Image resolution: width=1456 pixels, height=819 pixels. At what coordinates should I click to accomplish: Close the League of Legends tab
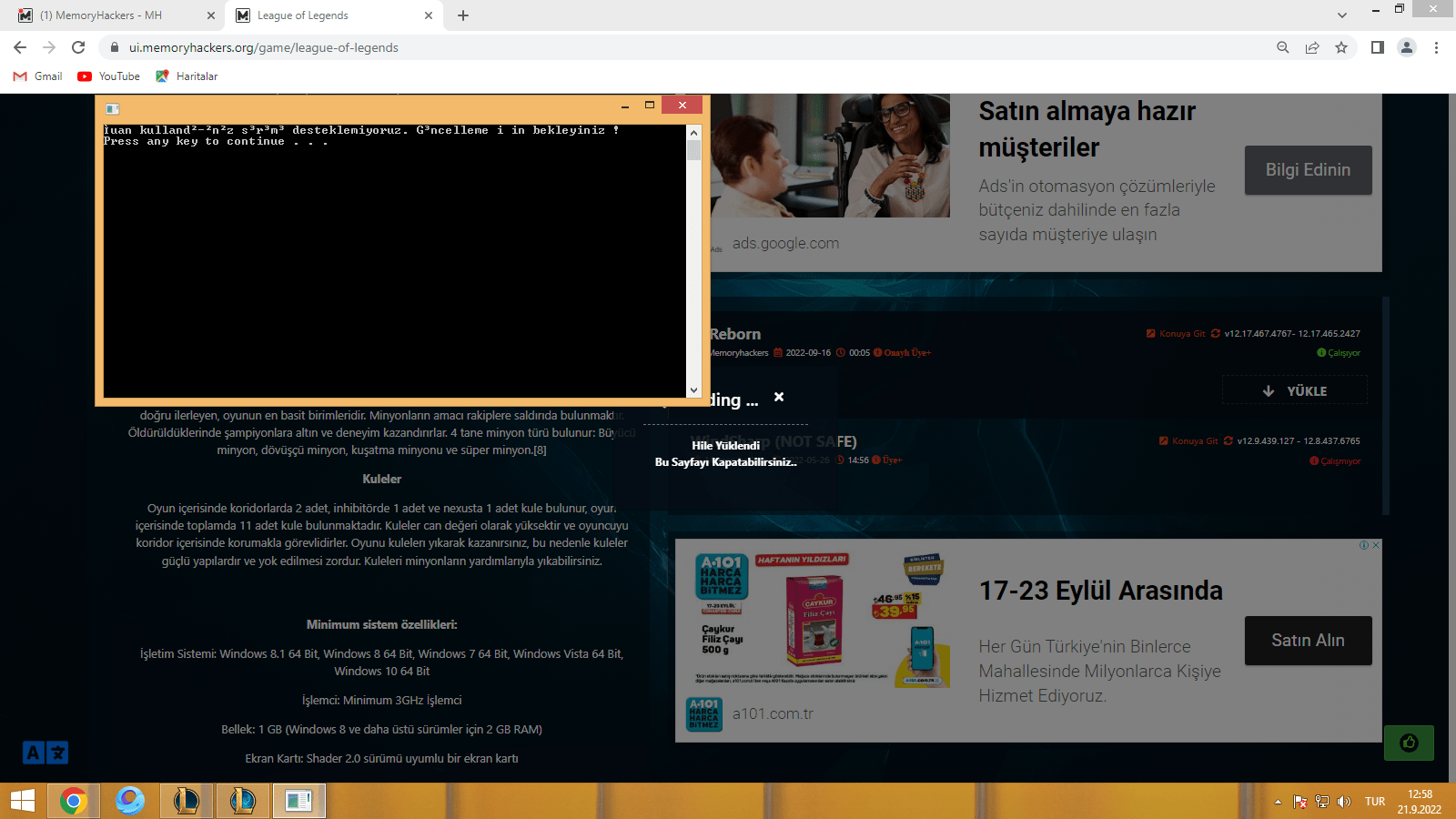coord(429,15)
